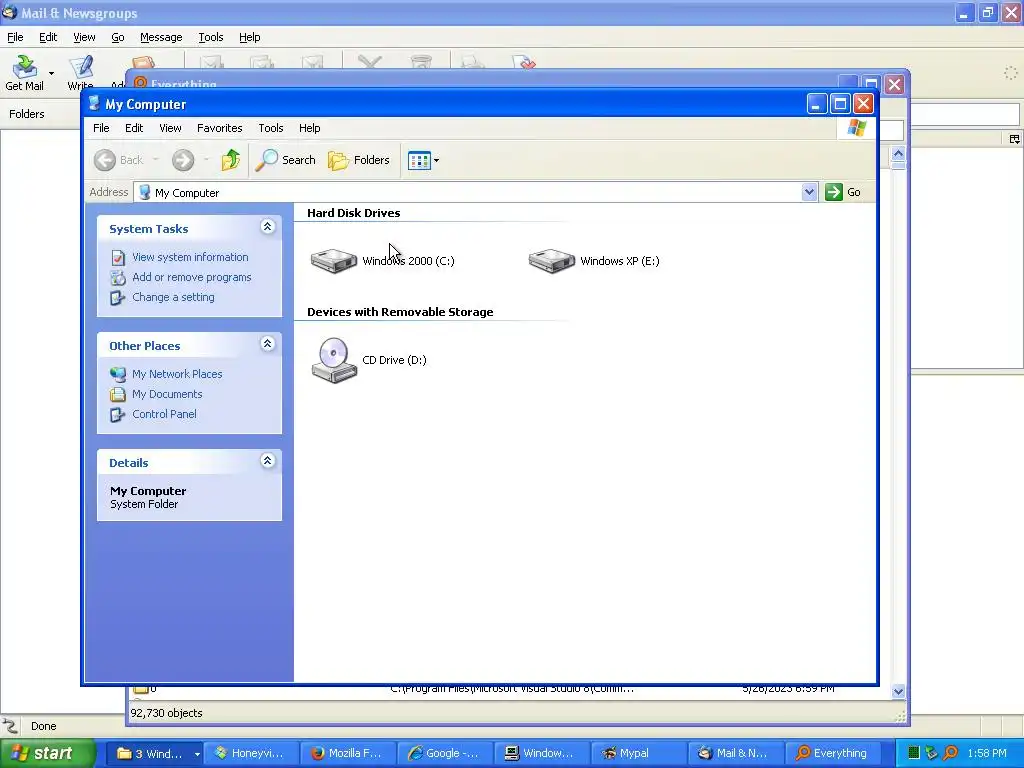Click the Write icon in Mail & Newsgroups
Screen dimensions: 1024x768
(x=80, y=67)
